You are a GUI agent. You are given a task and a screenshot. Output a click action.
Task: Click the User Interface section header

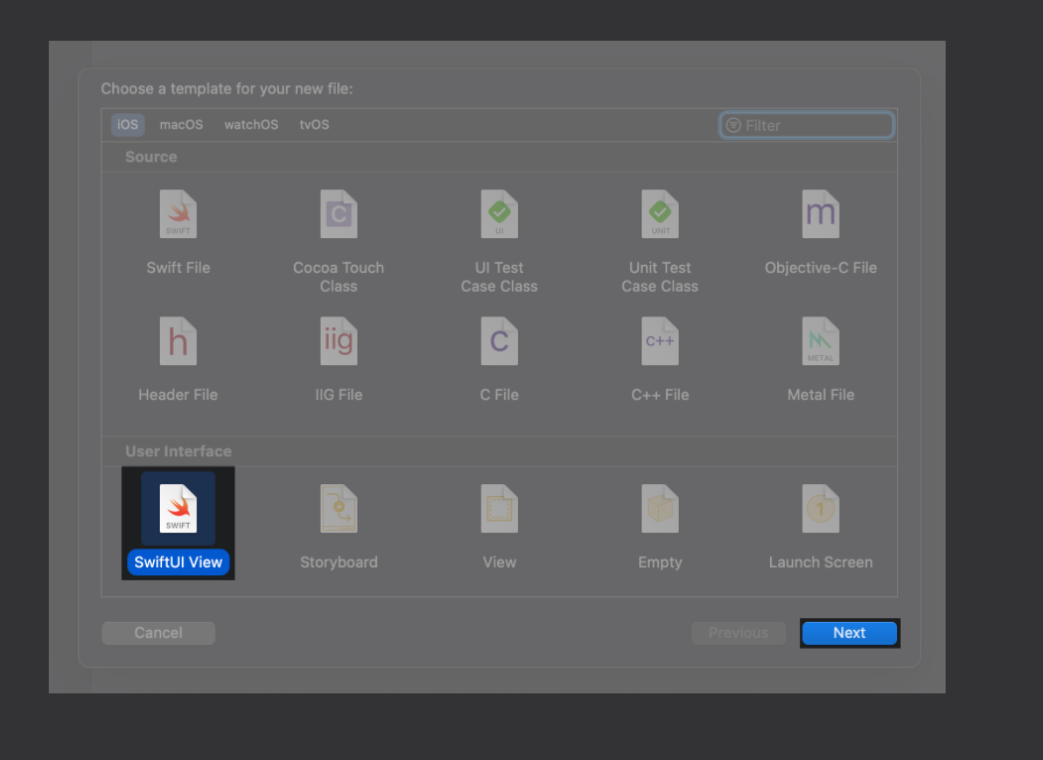(178, 451)
